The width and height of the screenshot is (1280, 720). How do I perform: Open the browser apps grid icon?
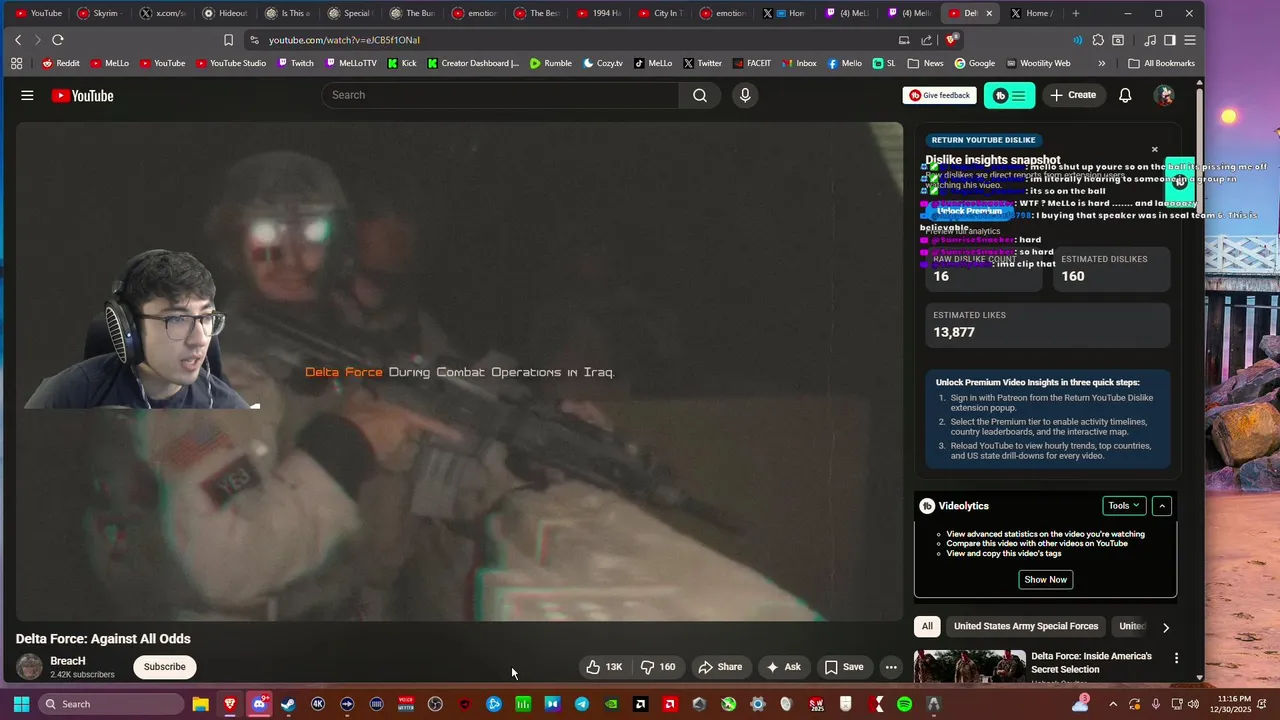pyautogui.click(x=16, y=63)
